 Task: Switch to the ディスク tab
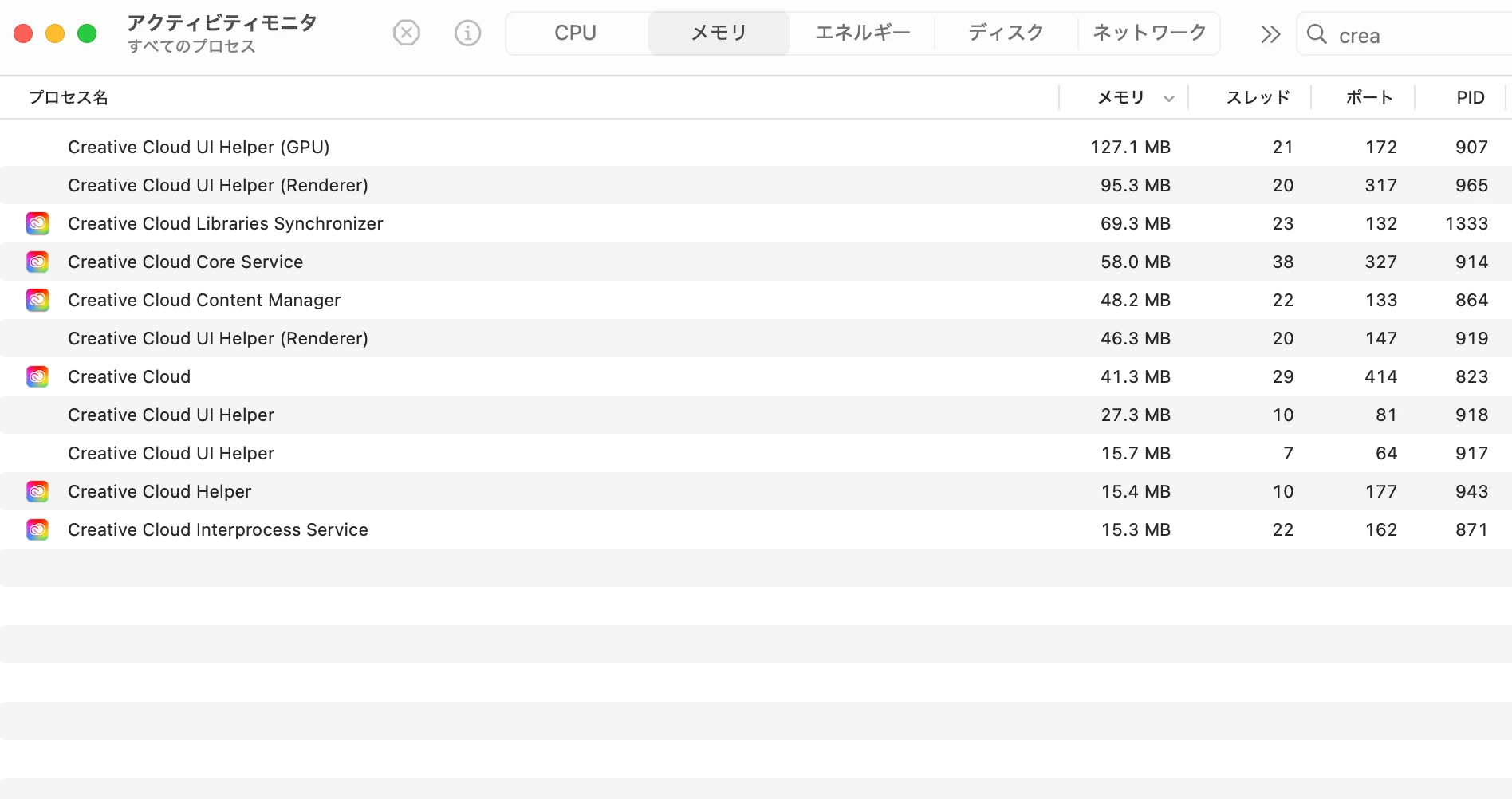click(1006, 33)
